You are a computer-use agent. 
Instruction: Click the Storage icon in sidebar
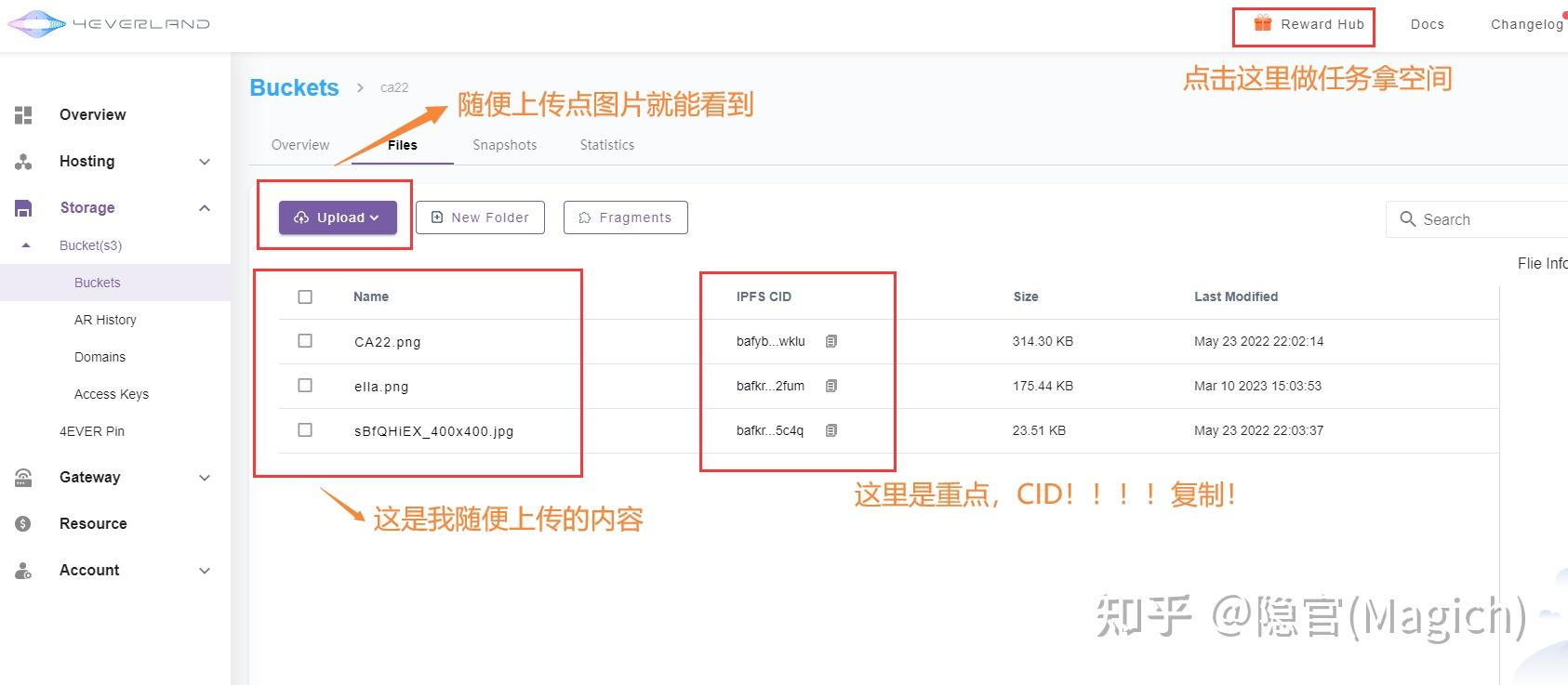23,208
